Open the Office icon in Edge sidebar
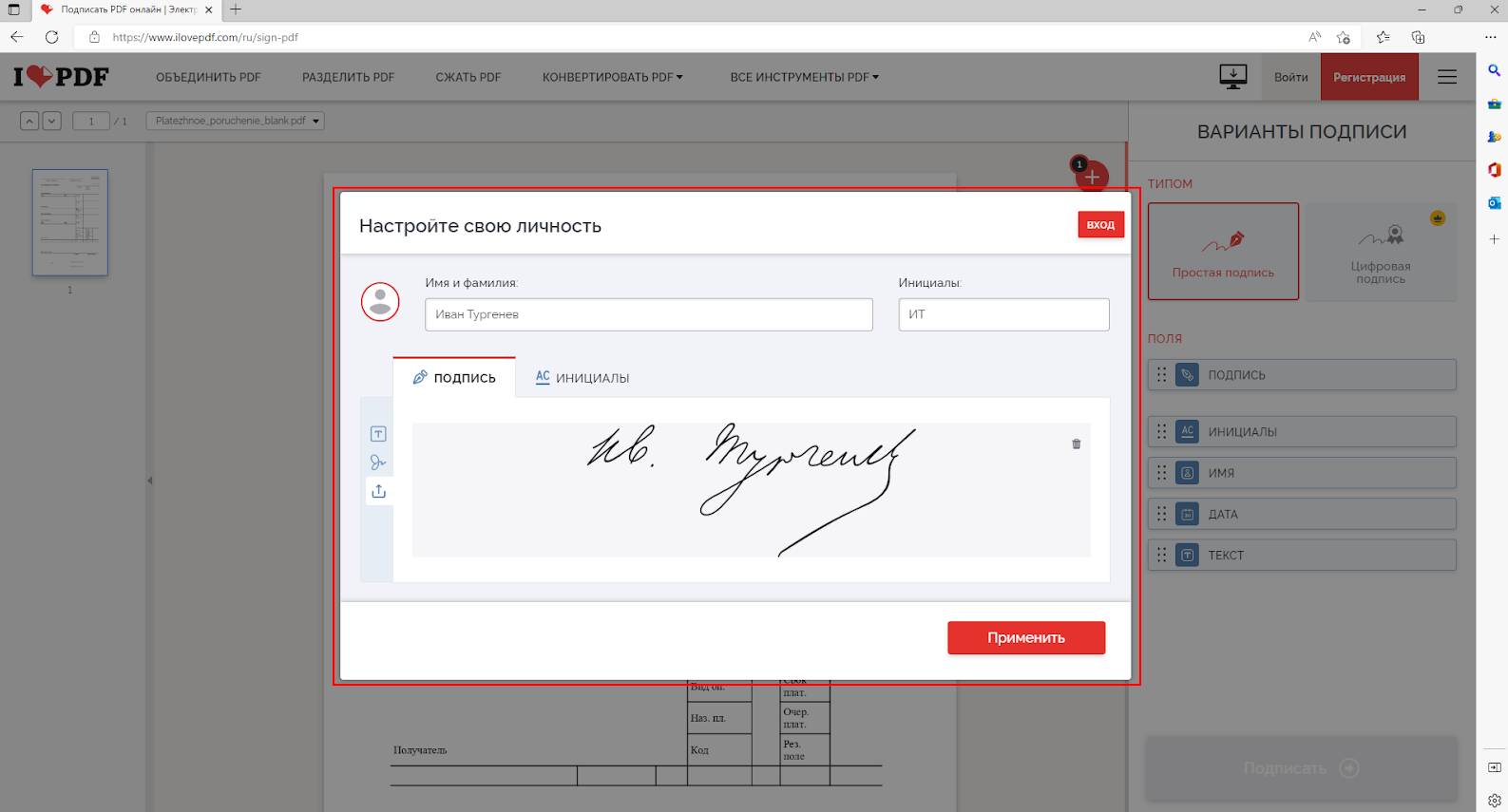 (1494, 170)
